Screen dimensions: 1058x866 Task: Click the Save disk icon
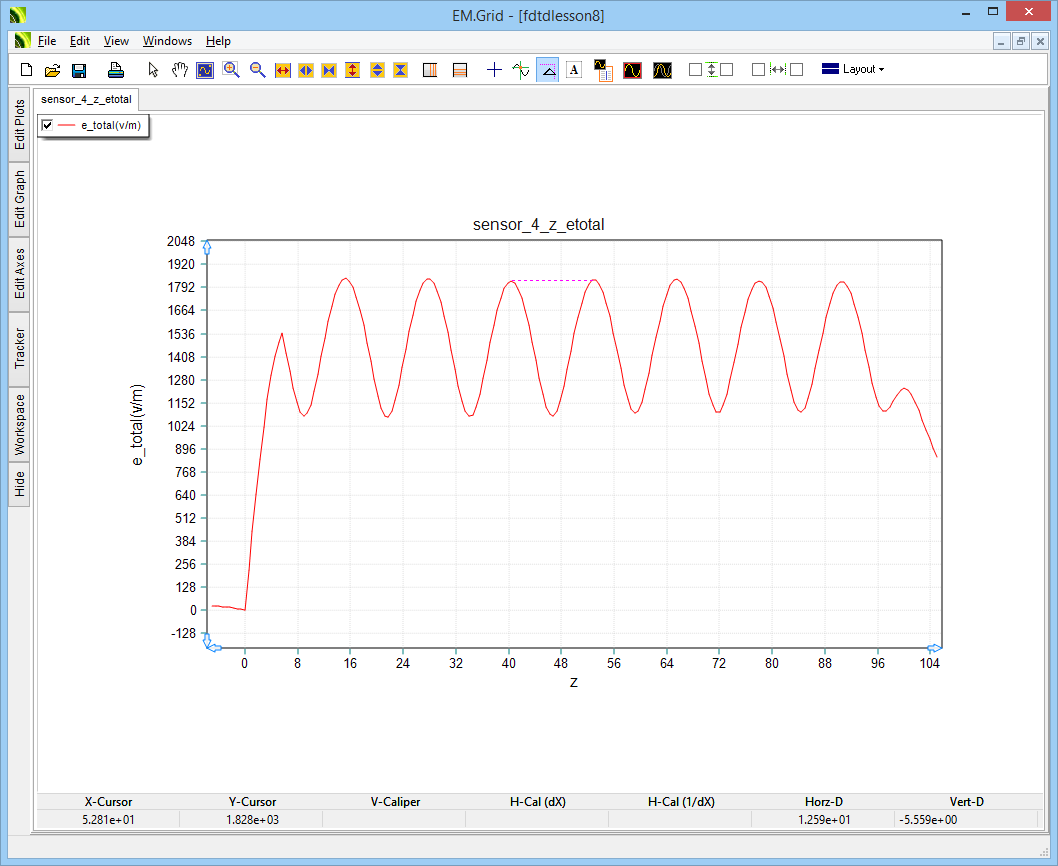pyautogui.click(x=79, y=70)
